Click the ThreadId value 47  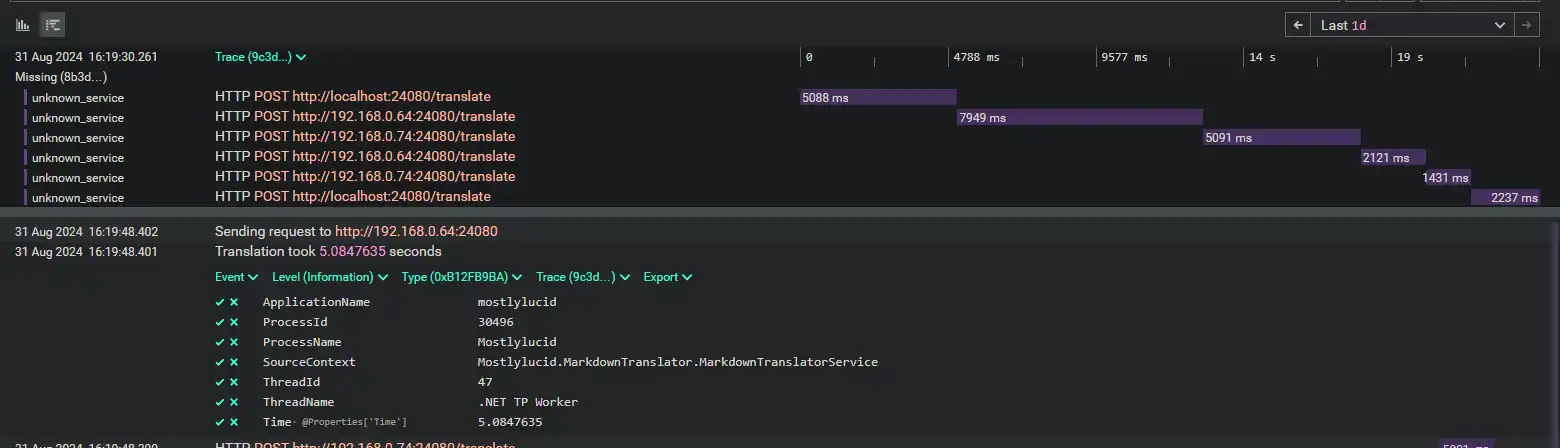point(485,382)
